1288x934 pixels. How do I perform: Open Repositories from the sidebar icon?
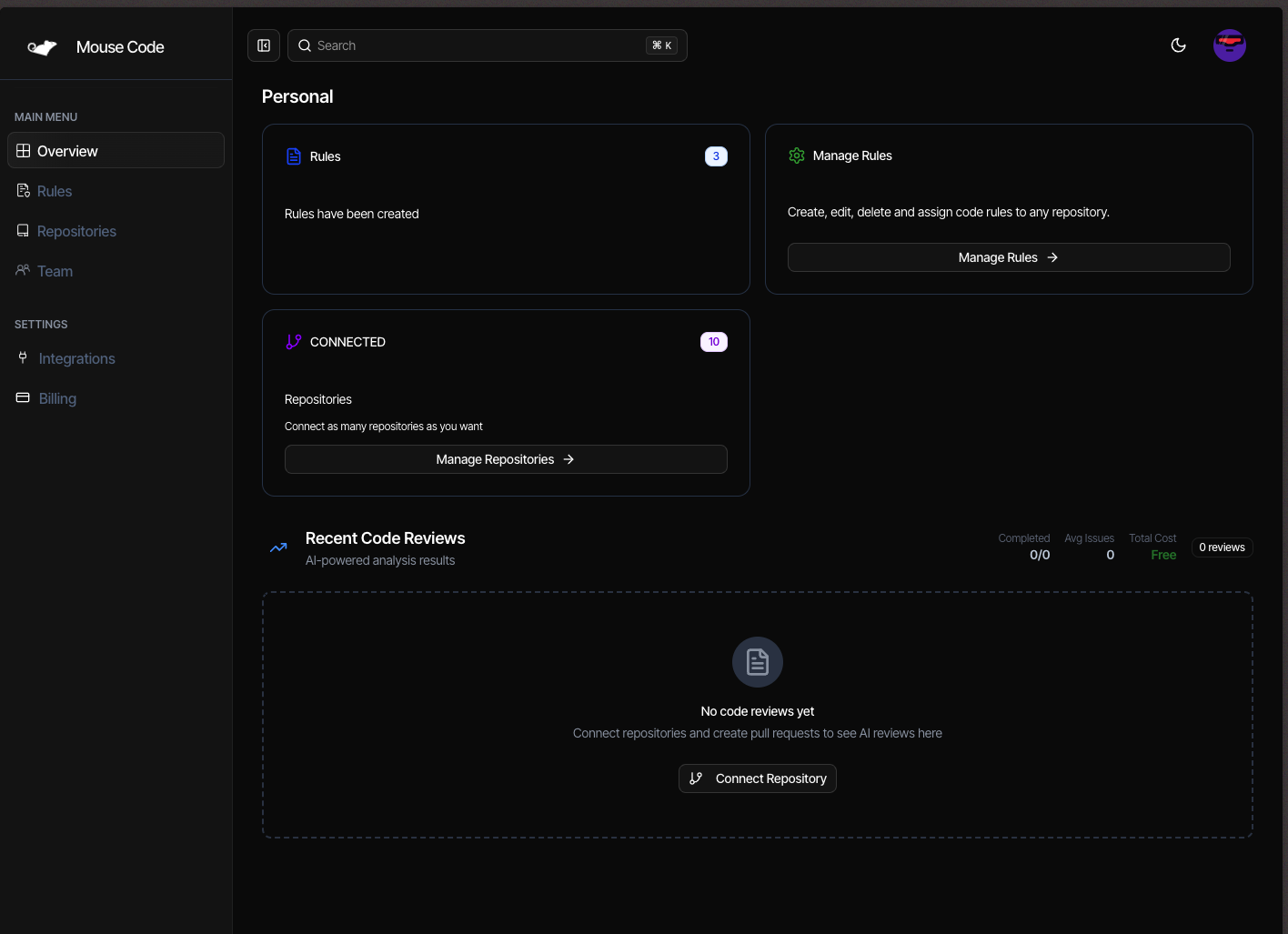click(23, 230)
